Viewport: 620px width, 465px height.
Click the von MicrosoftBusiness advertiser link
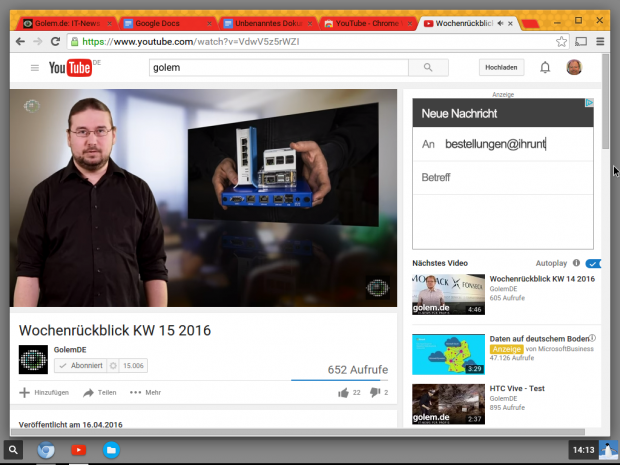(x=560, y=349)
